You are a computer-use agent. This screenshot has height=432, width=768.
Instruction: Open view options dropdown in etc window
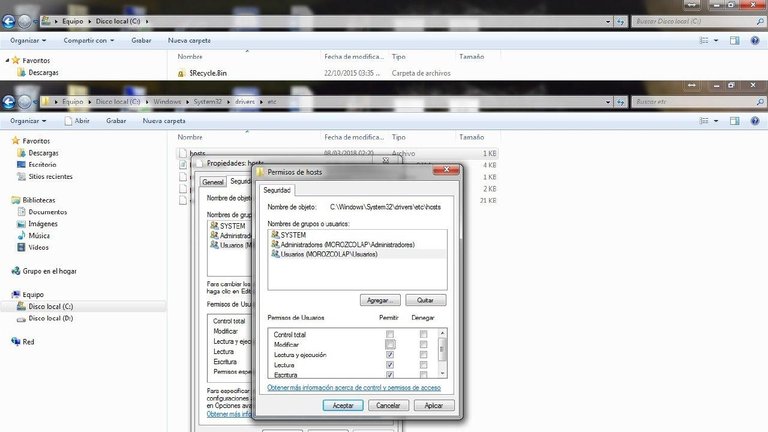[x=716, y=120]
